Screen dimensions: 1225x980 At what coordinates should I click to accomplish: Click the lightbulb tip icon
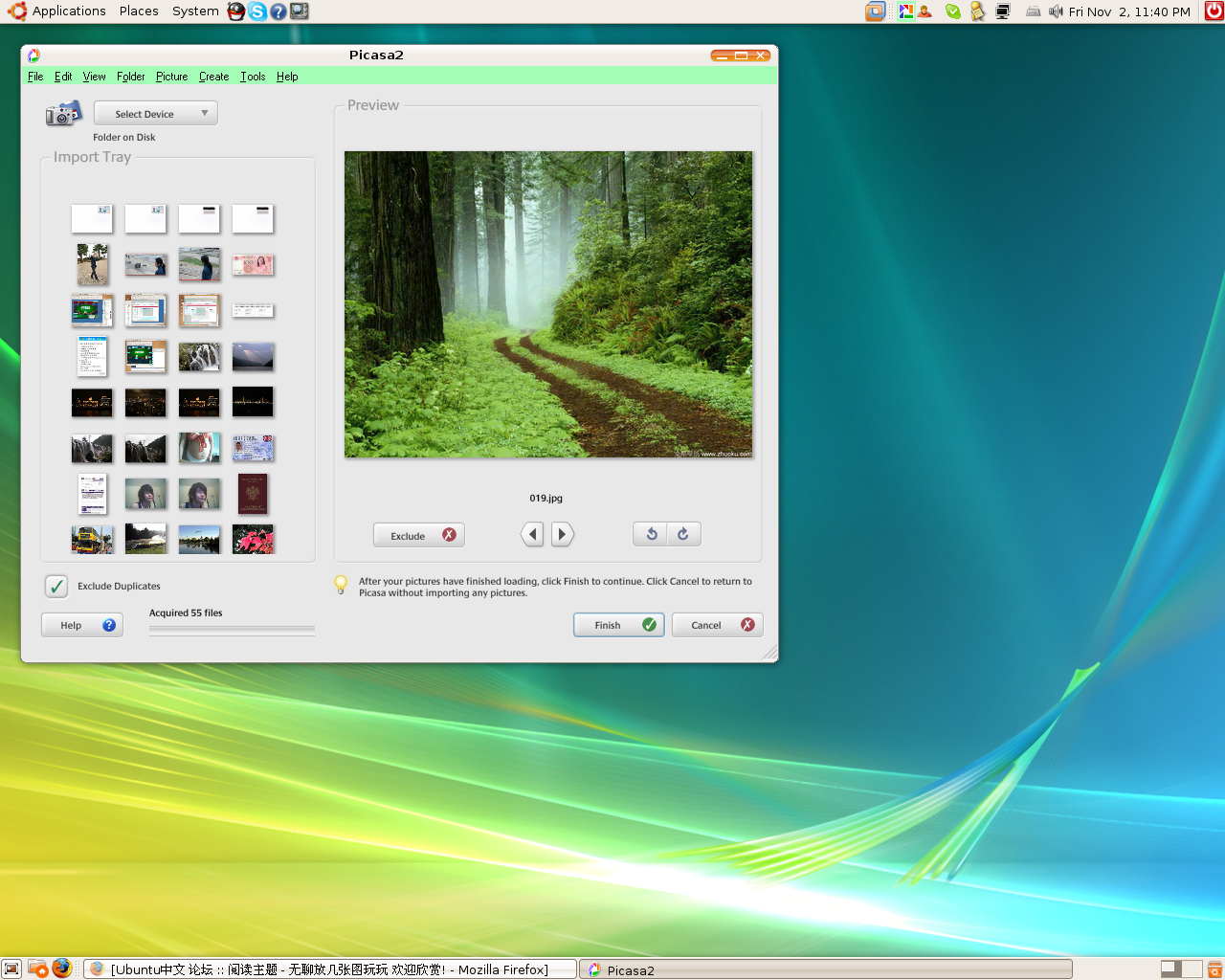click(341, 585)
